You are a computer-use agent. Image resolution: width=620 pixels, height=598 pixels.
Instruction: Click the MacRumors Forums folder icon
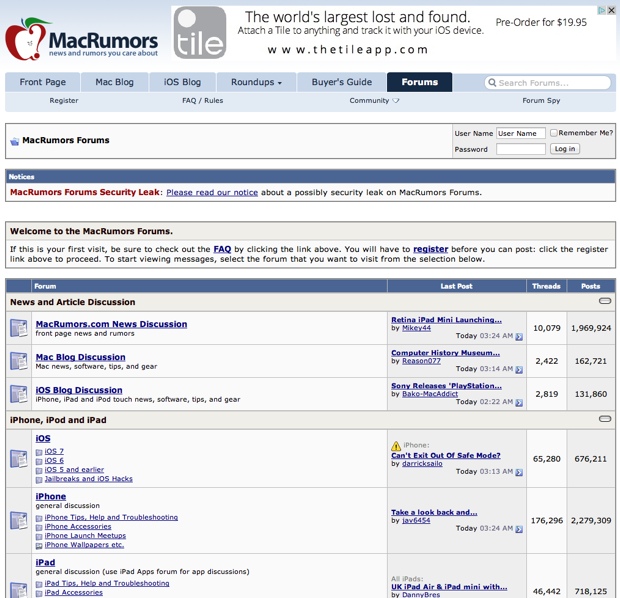click(x=15, y=141)
